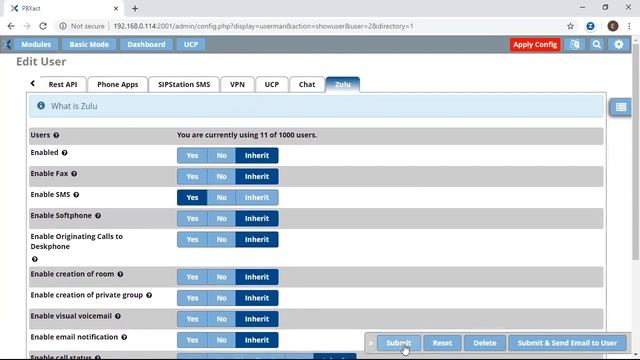Click the browser address bar URL
This screenshot has height=360, width=640.
pyautogui.click(x=263, y=26)
